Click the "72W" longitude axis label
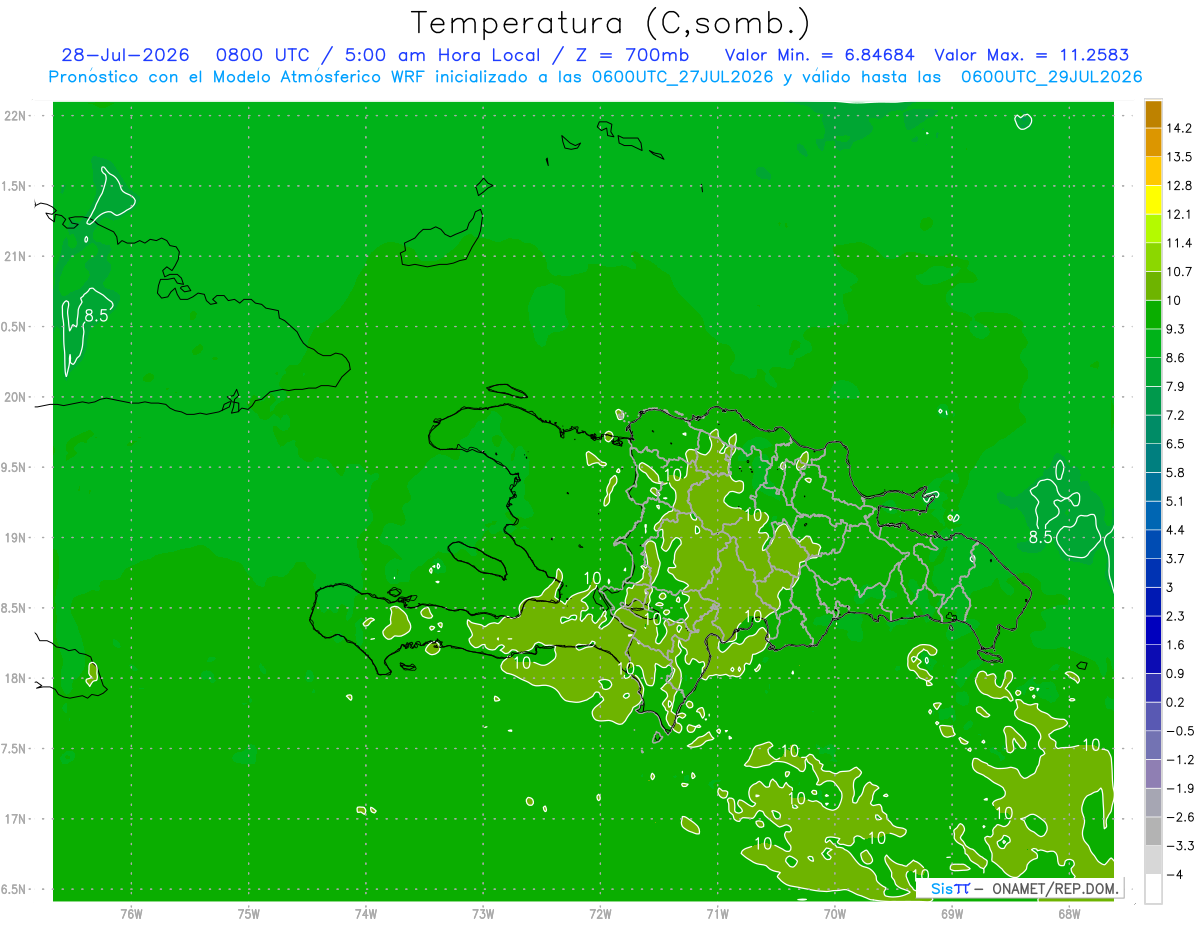Viewport: 1200px width, 927px height. pyautogui.click(x=600, y=913)
